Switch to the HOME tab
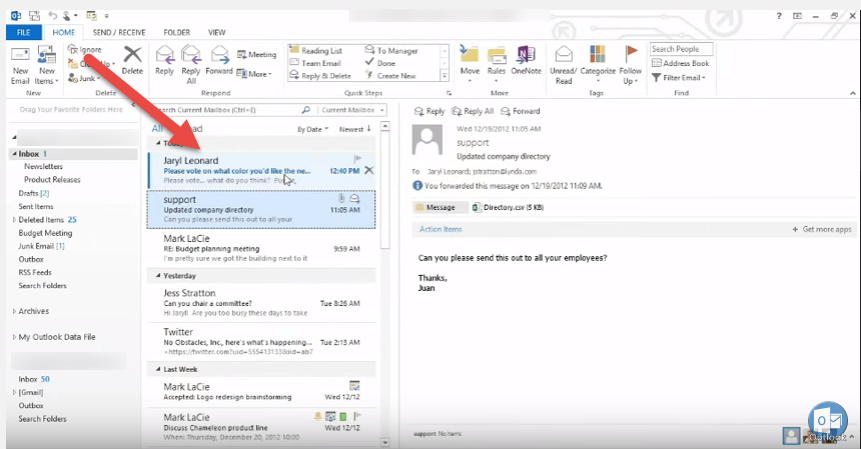 [x=64, y=32]
